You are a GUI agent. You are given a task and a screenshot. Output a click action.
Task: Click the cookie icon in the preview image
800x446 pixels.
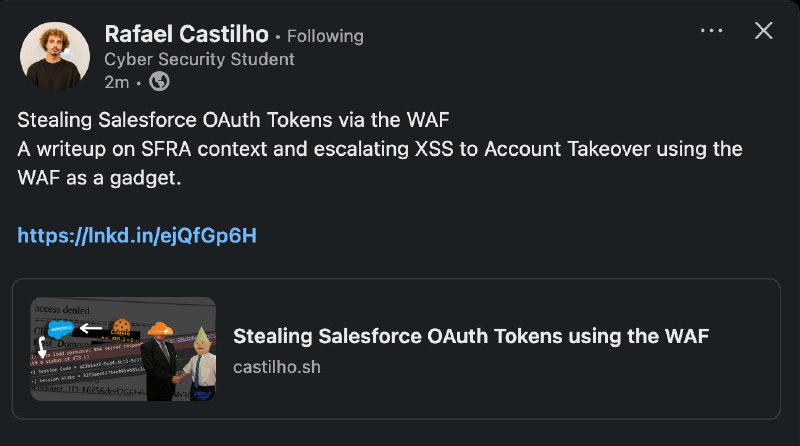tap(123, 326)
